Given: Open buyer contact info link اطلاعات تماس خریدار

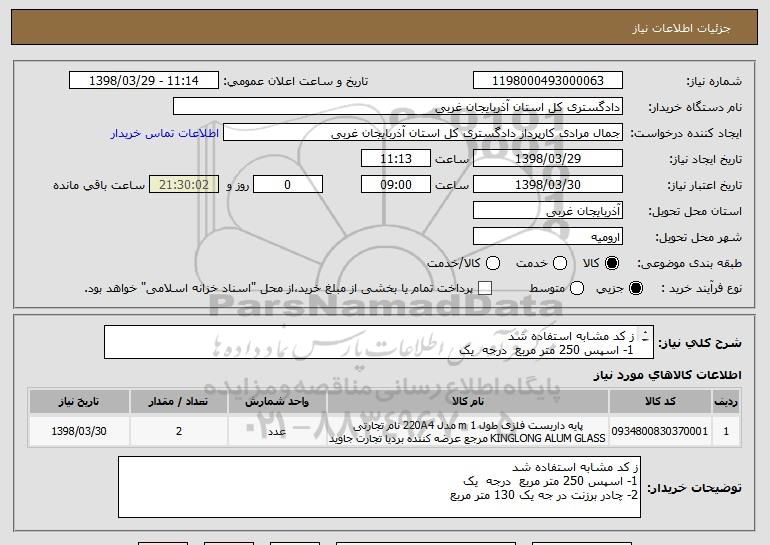Looking at the screenshot, I should pyautogui.click(x=165, y=133).
